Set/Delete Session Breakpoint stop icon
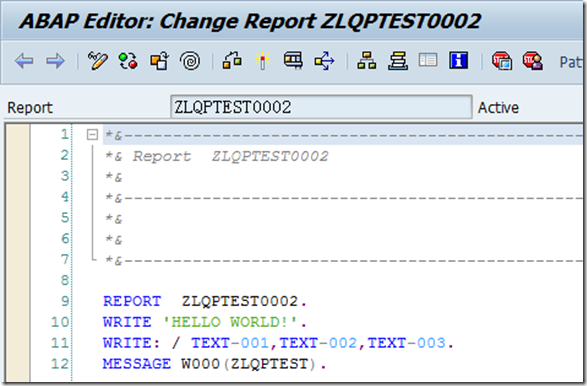The height and width of the screenshot is (386, 587). (x=502, y=61)
